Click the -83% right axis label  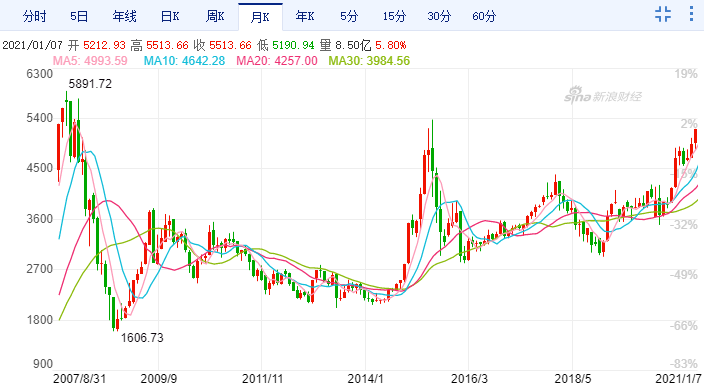[684, 364]
